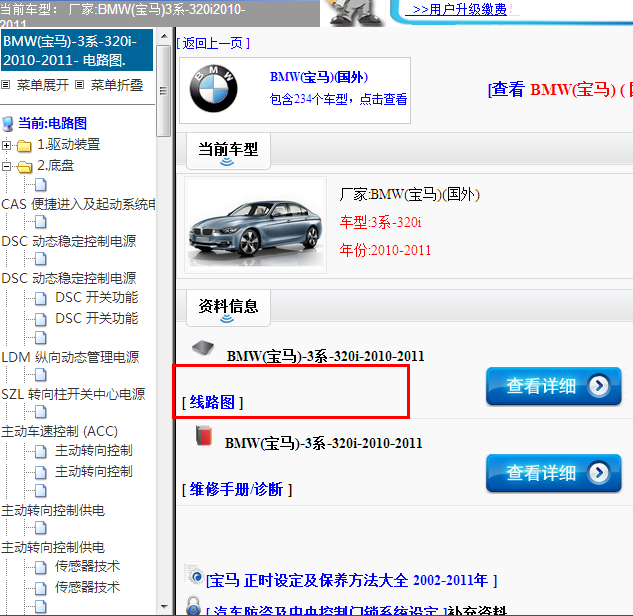This screenshot has height=616, width=633.
Task: Select the first 主动转向控制供电 item
Action: [53, 511]
